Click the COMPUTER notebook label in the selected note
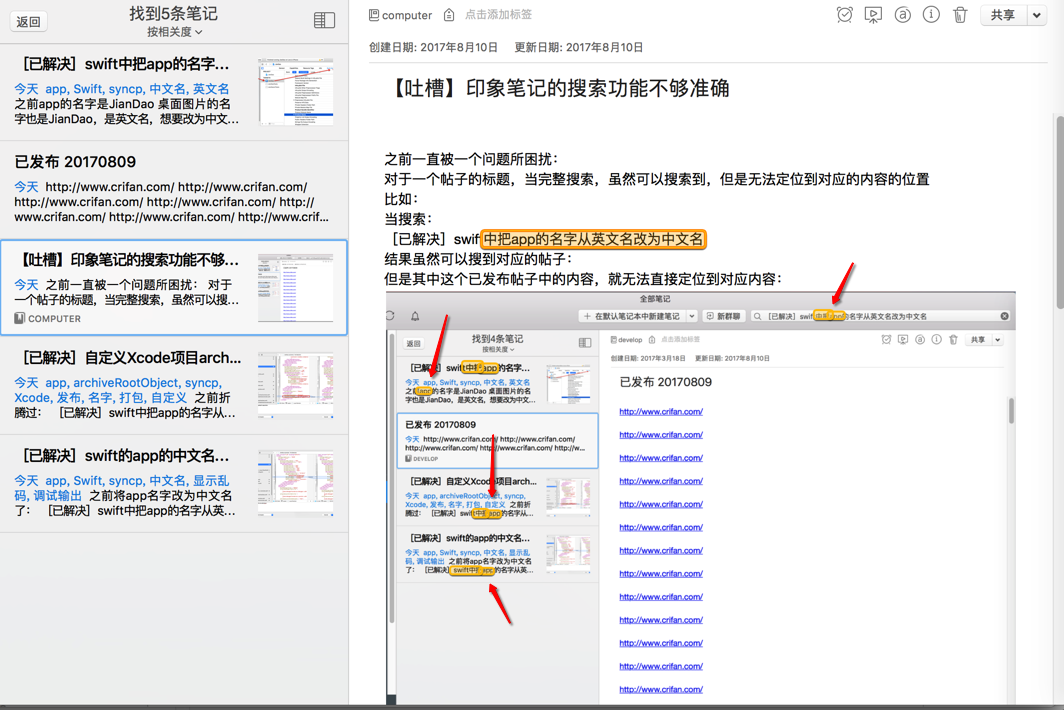1064x711 pixels. click(48, 318)
